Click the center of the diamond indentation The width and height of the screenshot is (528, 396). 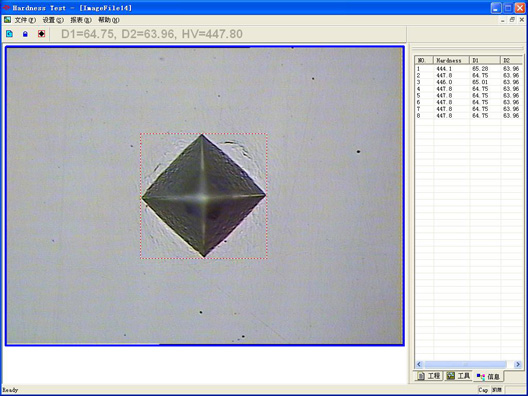tap(203, 196)
